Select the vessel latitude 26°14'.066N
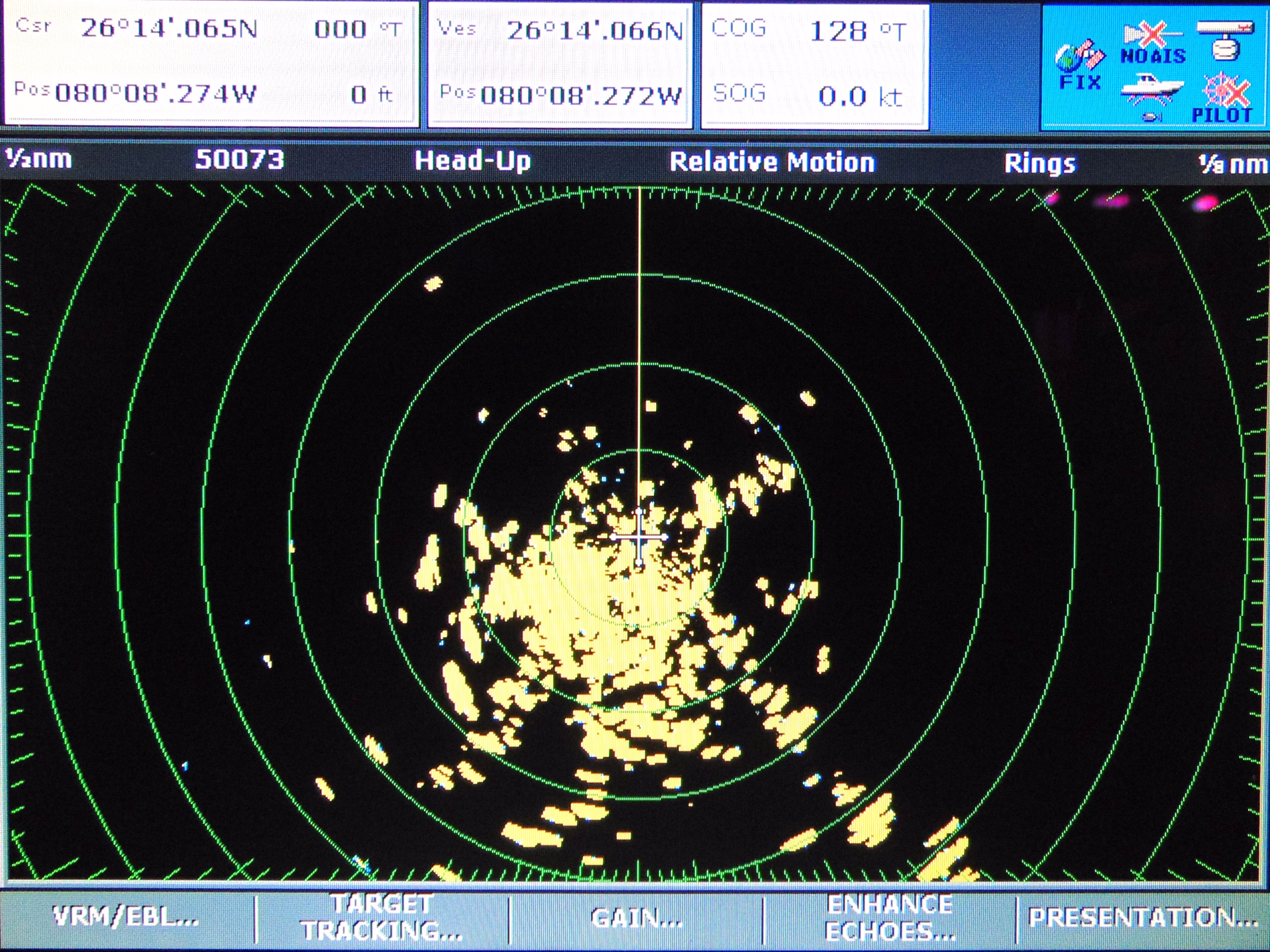This screenshot has height=952, width=1270. [594, 30]
